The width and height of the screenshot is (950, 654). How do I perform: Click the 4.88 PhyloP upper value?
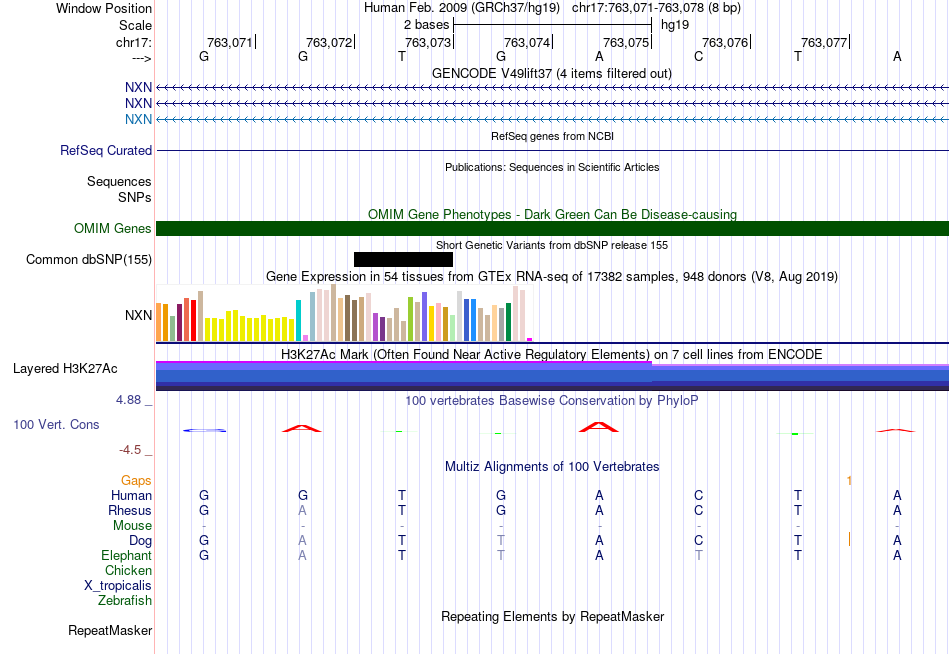[x=128, y=400]
